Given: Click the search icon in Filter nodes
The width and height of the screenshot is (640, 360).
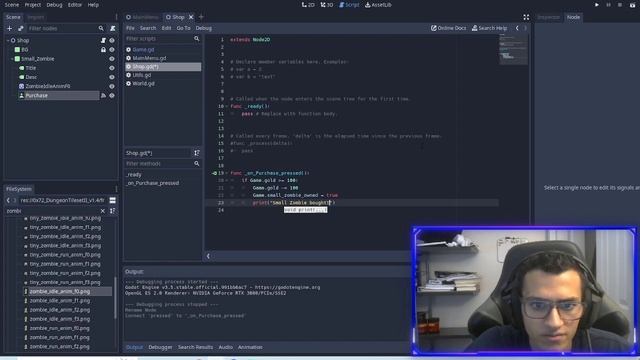Looking at the screenshot, I should (101, 28).
